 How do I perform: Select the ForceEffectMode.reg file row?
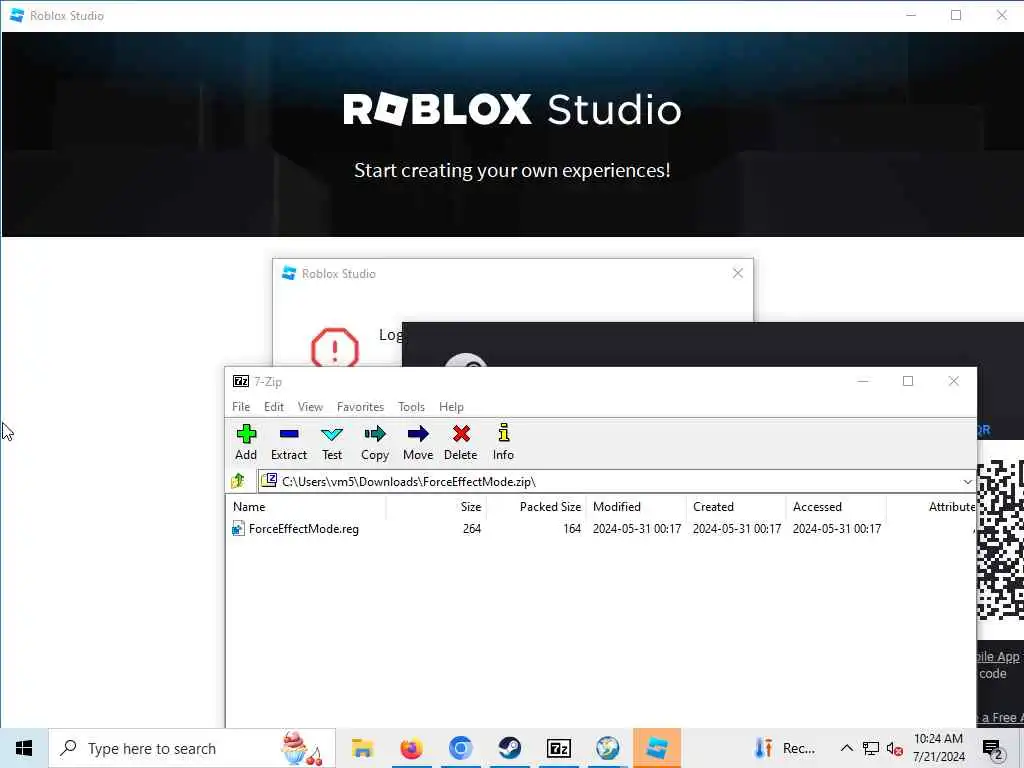pos(601,529)
